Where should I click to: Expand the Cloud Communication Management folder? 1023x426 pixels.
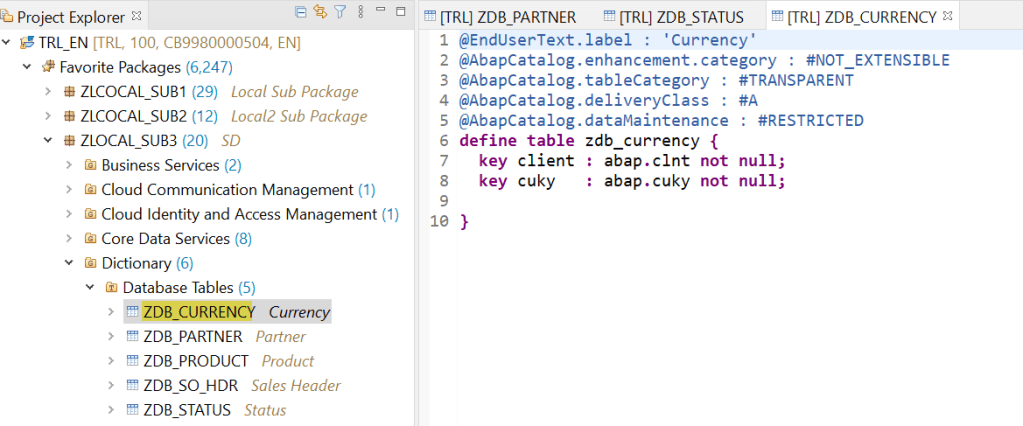pos(69,190)
